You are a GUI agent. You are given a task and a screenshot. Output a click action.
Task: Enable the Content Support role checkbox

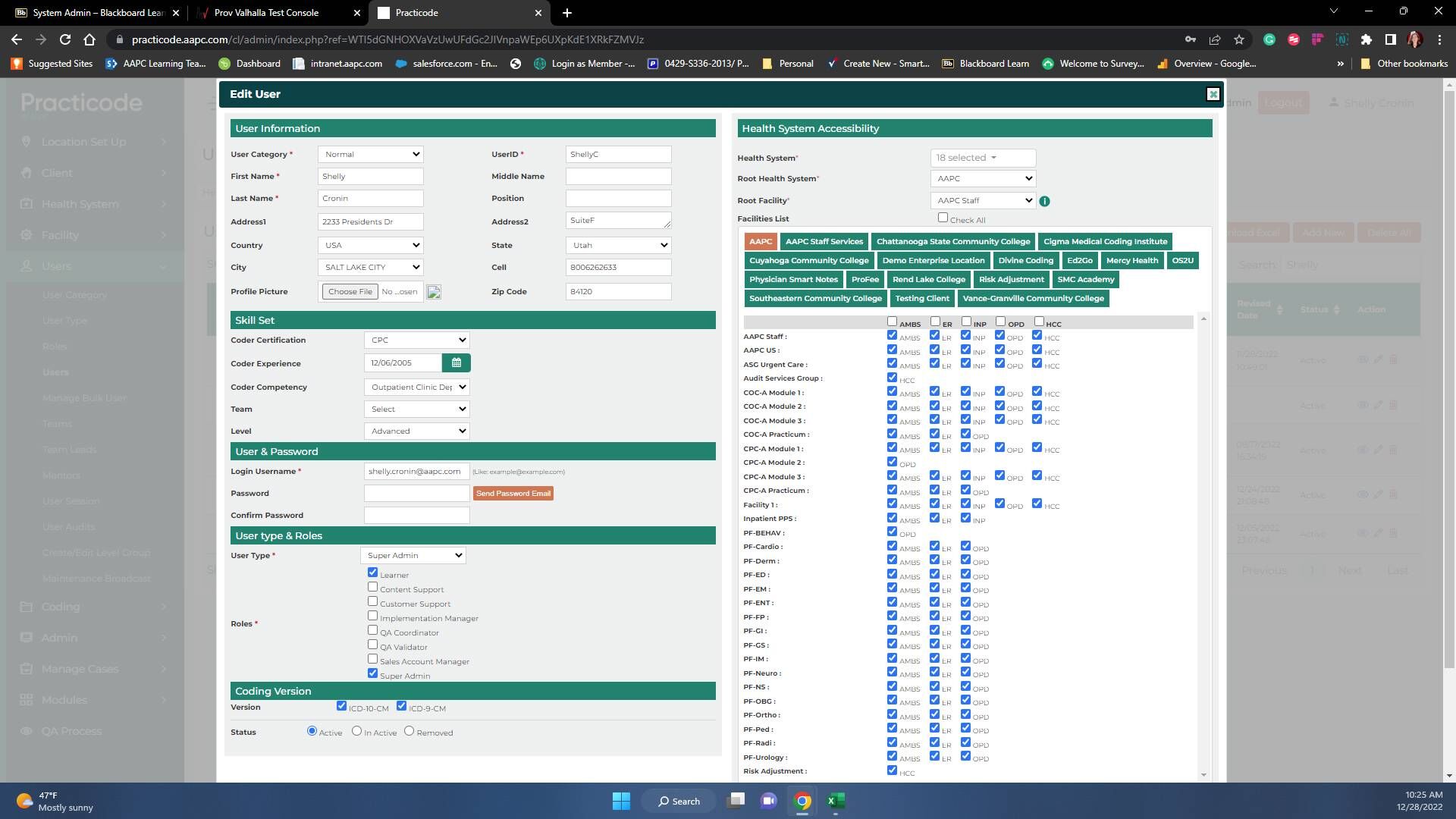point(372,587)
